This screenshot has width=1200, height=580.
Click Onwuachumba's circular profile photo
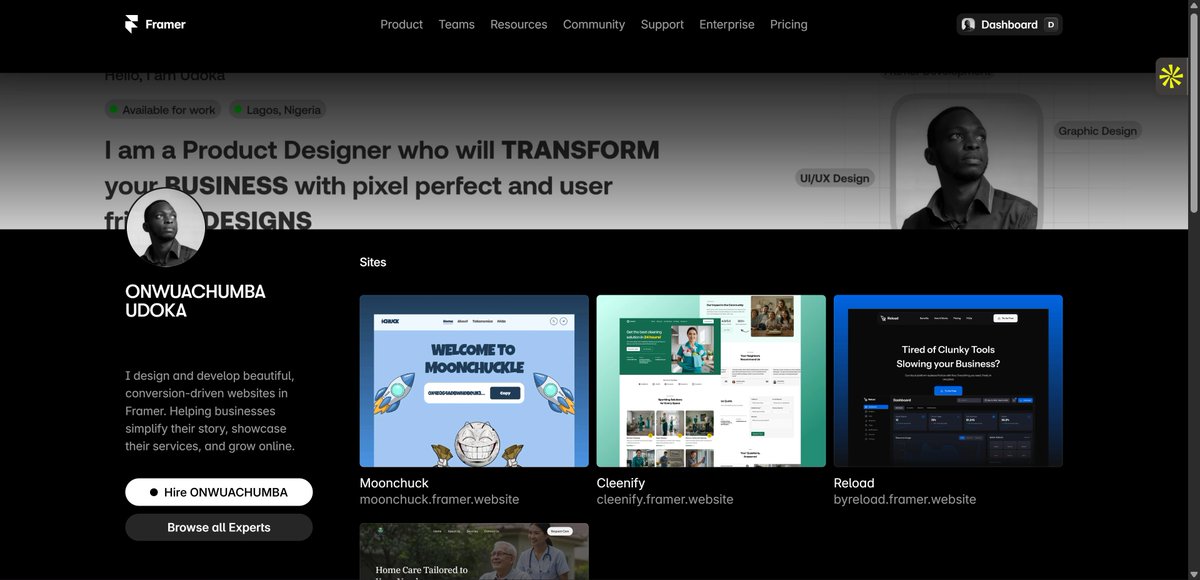coord(165,227)
